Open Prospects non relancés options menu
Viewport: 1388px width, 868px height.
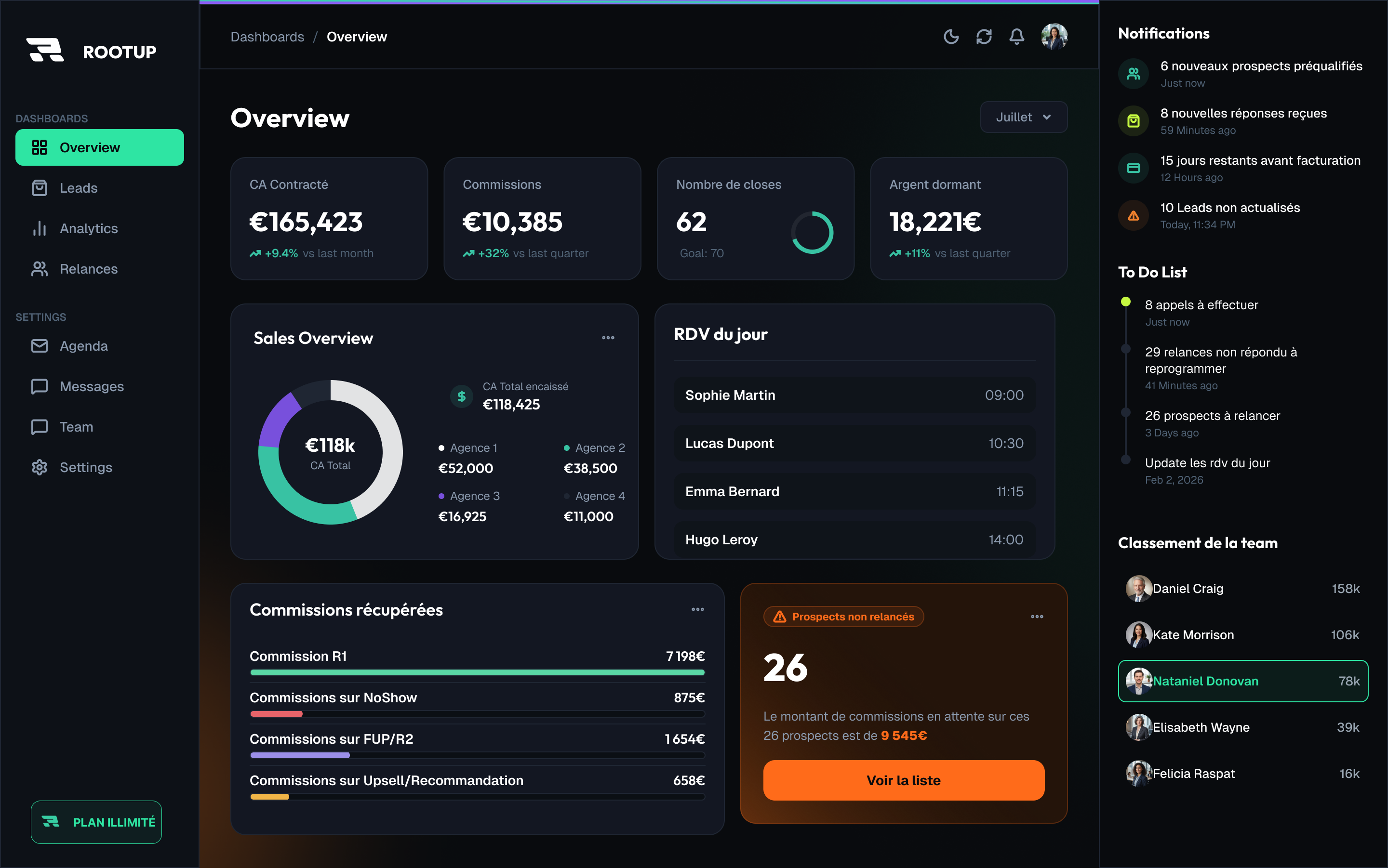click(x=1037, y=617)
